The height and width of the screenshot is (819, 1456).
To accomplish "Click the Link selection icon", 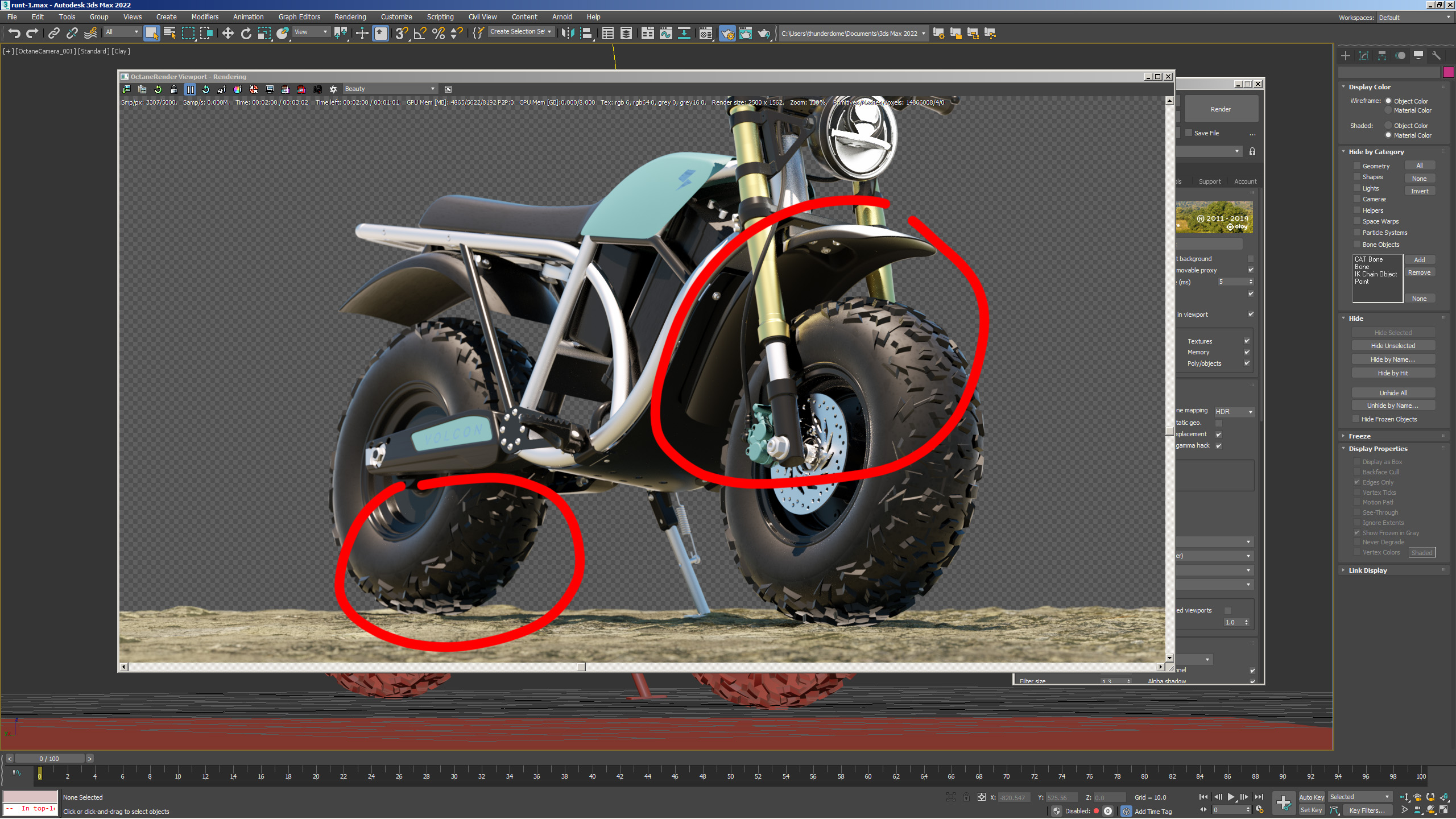I will click(53, 34).
